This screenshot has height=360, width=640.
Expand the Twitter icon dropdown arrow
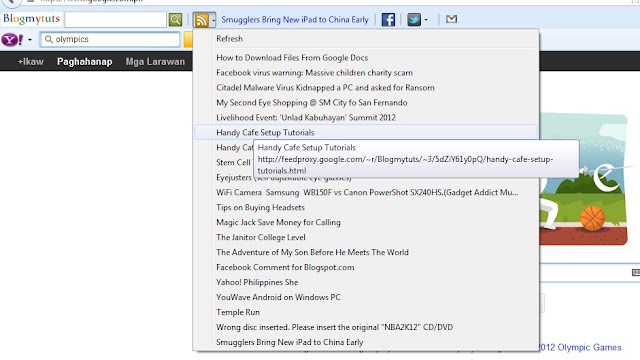pyautogui.click(x=426, y=20)
